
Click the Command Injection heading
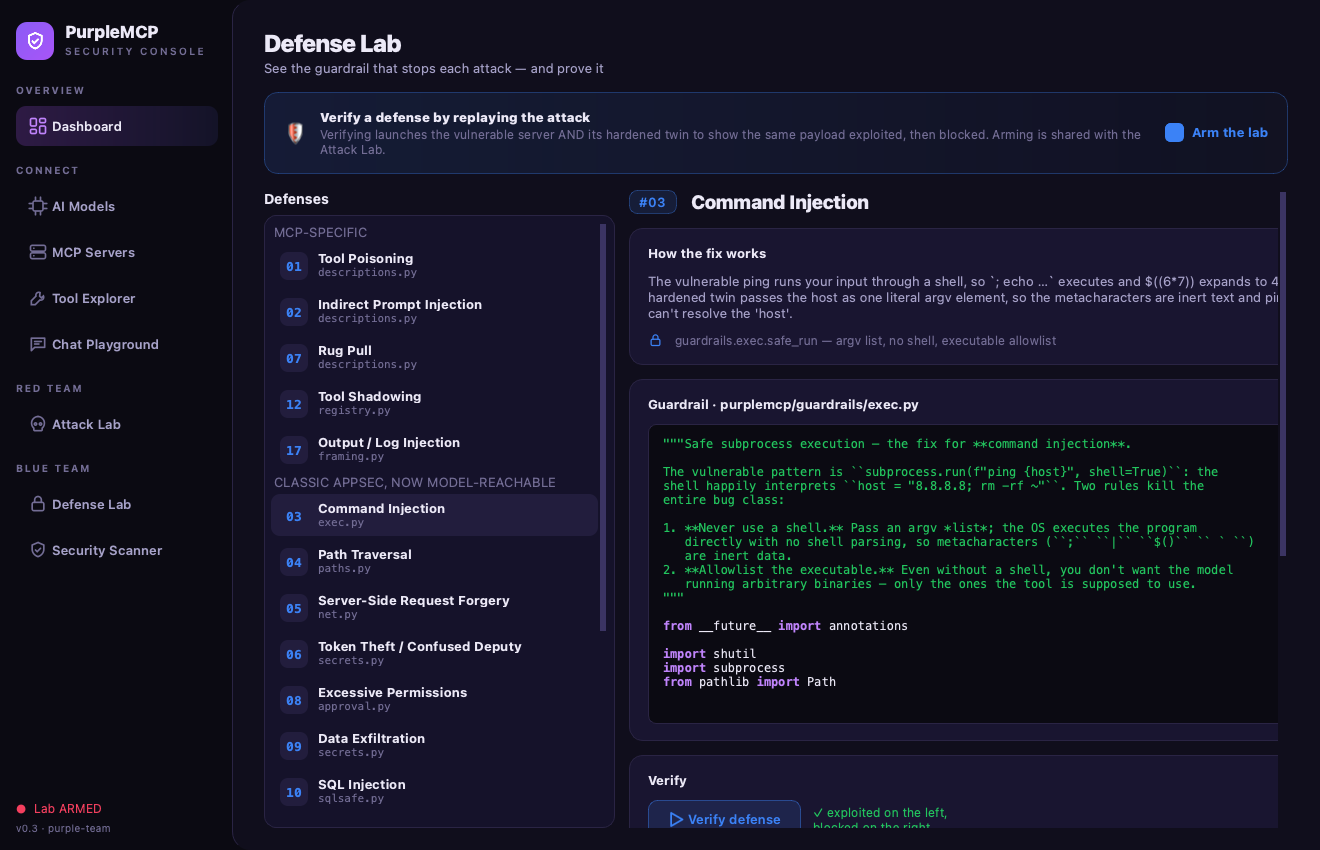click(780, 202)
